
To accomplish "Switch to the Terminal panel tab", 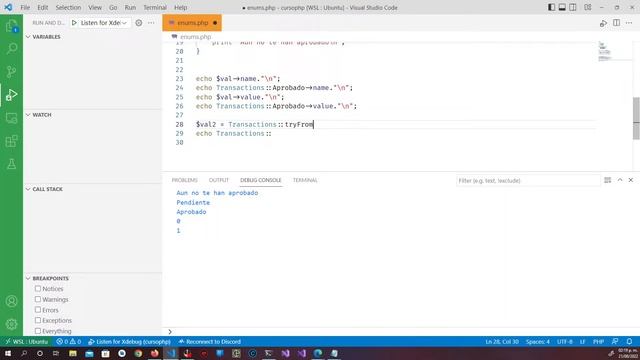I will (x=305, y=180).
